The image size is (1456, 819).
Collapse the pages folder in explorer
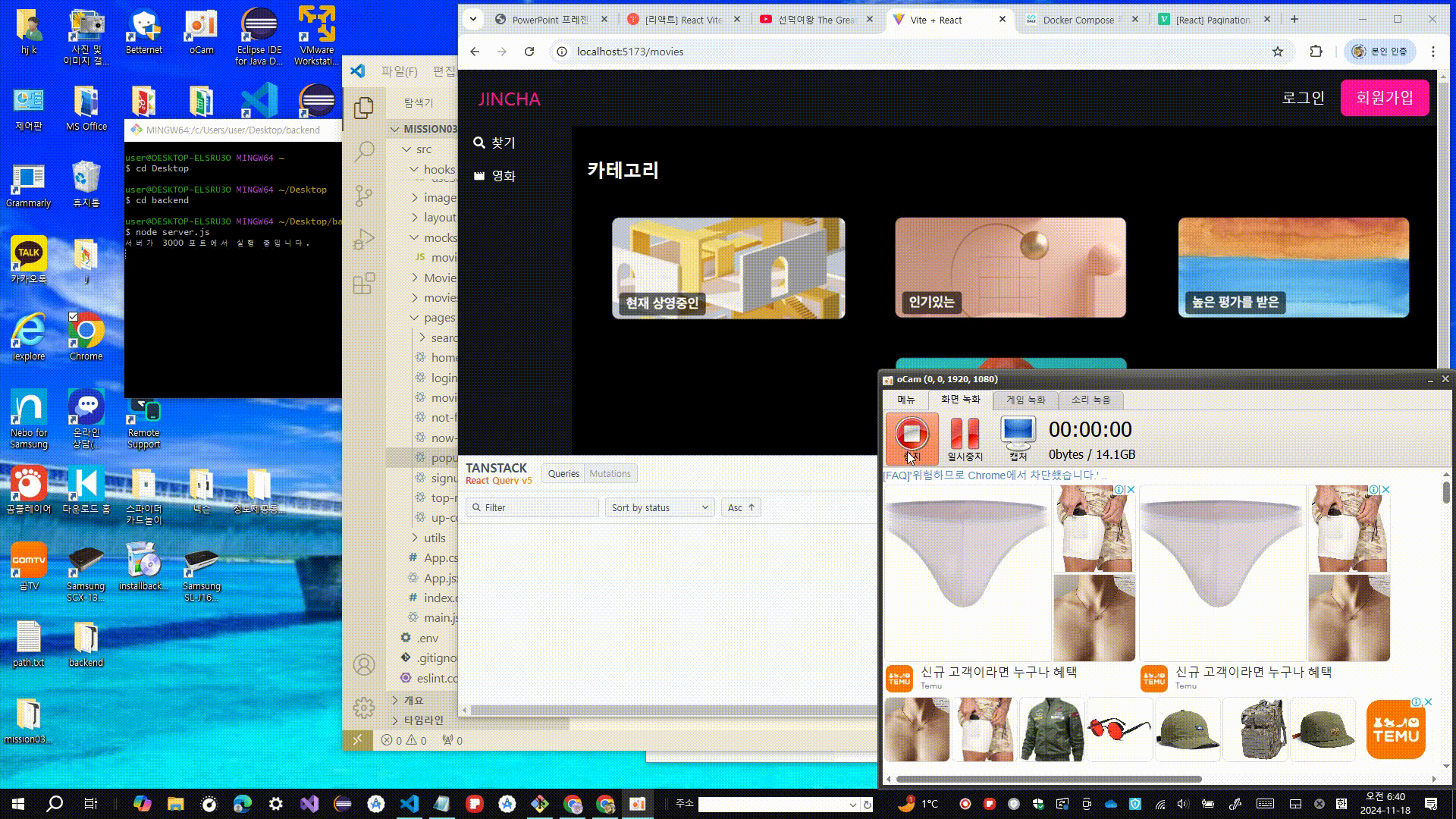(x=432, y=318)
